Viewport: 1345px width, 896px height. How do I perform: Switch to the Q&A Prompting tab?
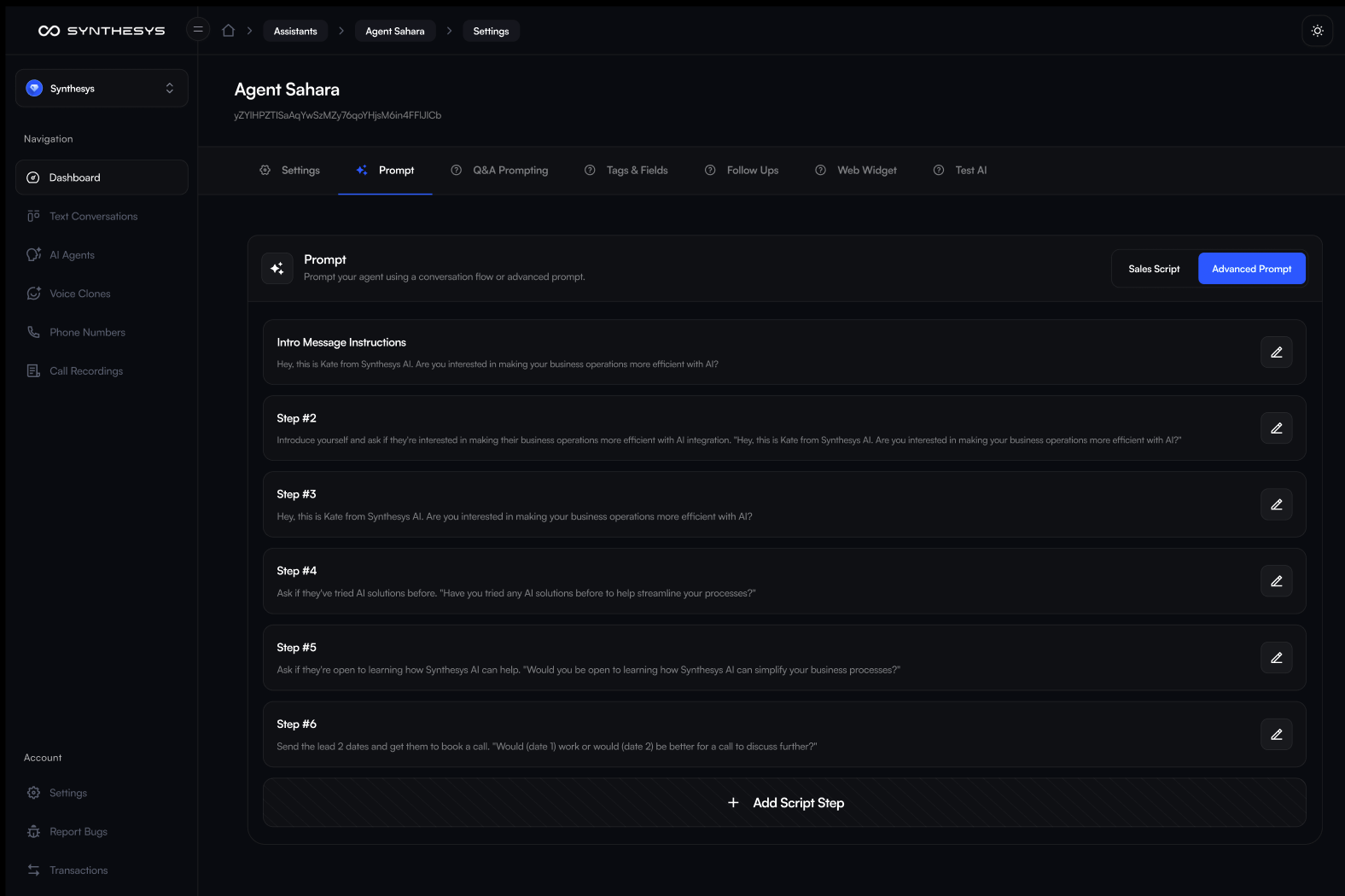(x=499, y=170)
